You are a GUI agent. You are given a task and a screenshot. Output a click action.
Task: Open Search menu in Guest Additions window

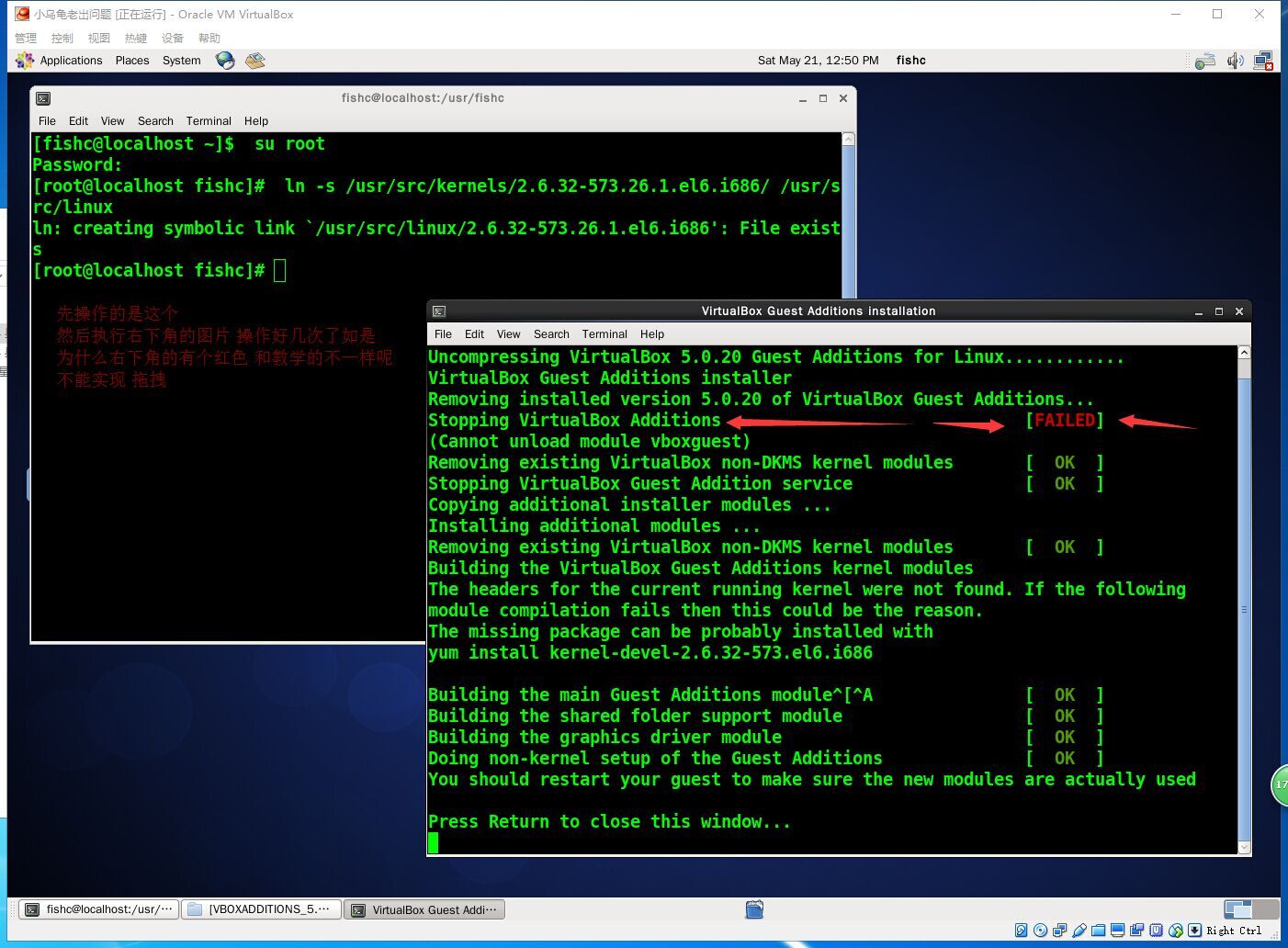tap(551, 334)
